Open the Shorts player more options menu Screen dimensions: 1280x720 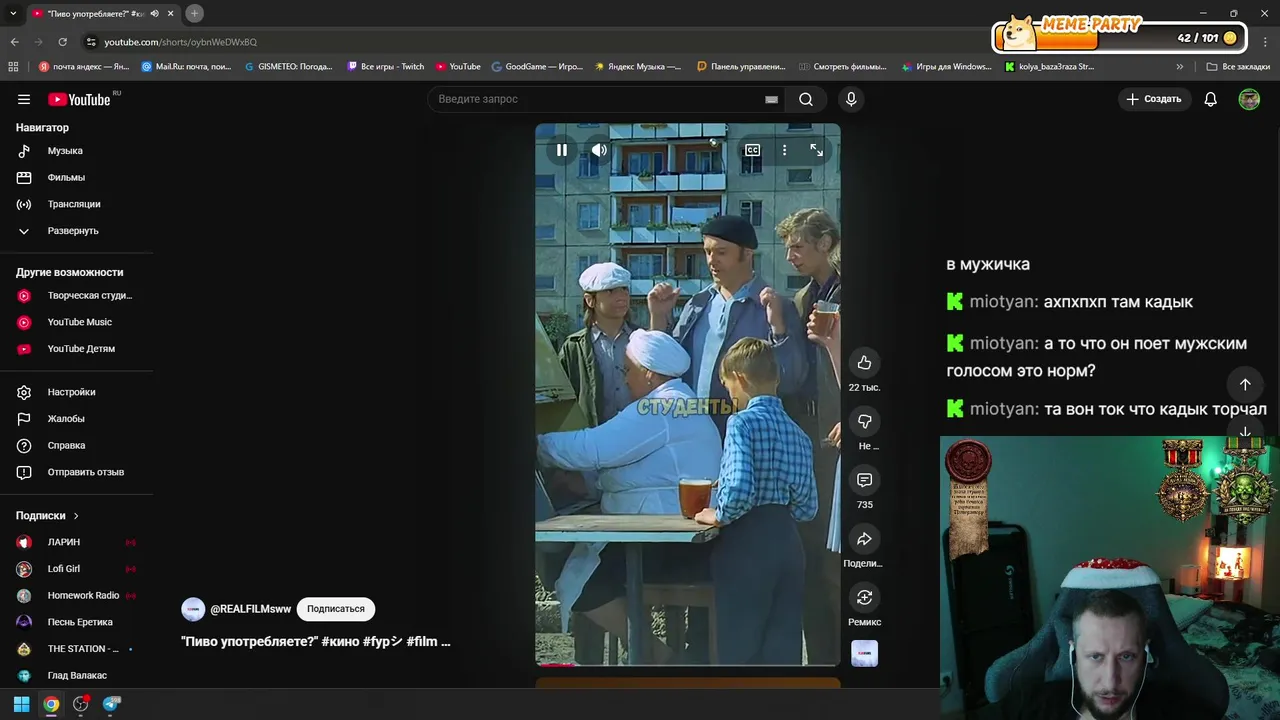click(x=784, y=150)
